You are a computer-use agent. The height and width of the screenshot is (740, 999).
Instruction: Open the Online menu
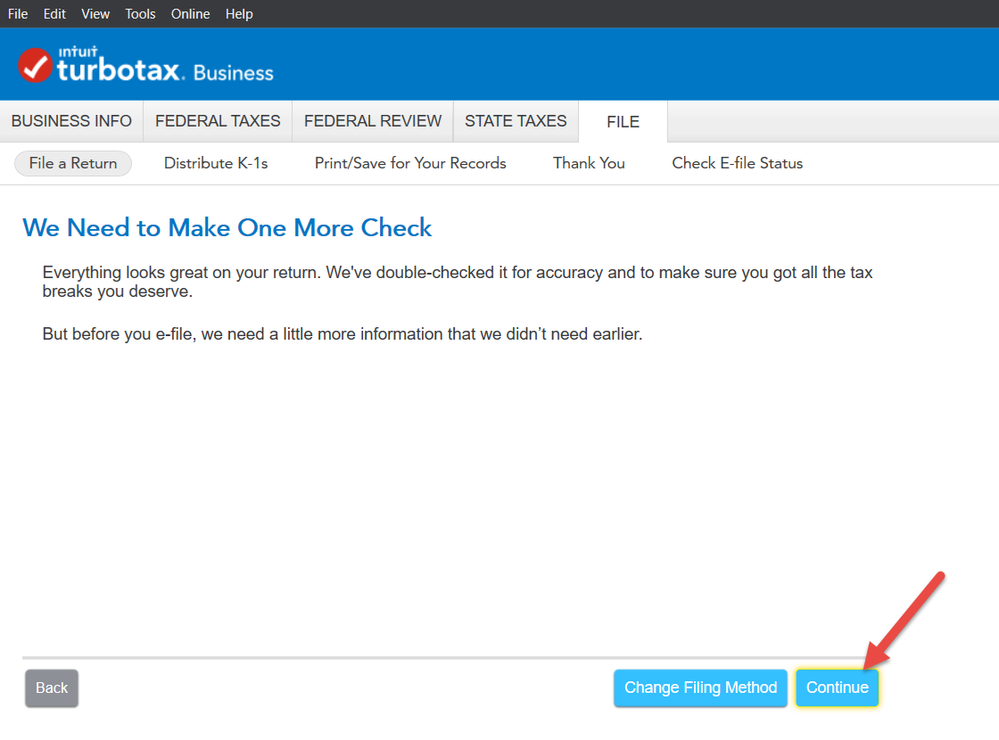click(191, 14)
